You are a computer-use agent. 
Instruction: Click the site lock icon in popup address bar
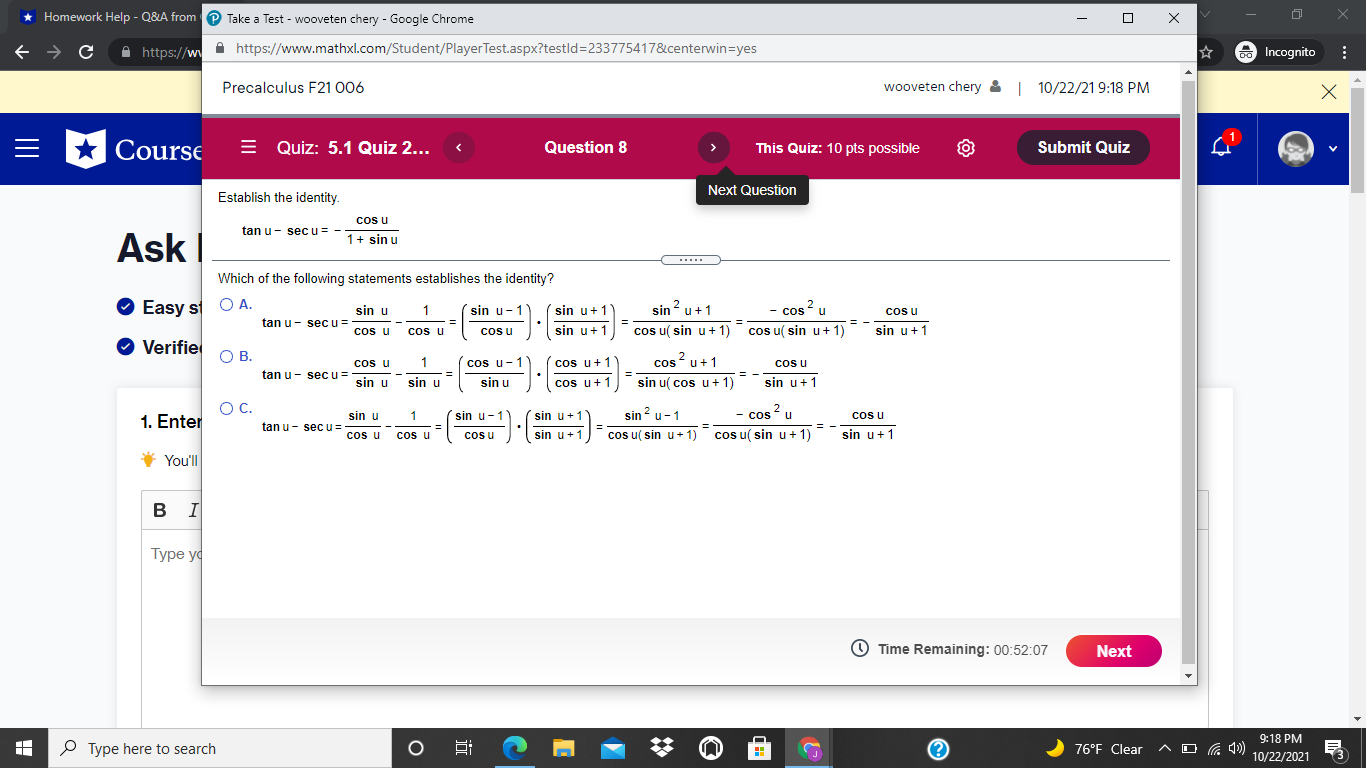point(219,49)
